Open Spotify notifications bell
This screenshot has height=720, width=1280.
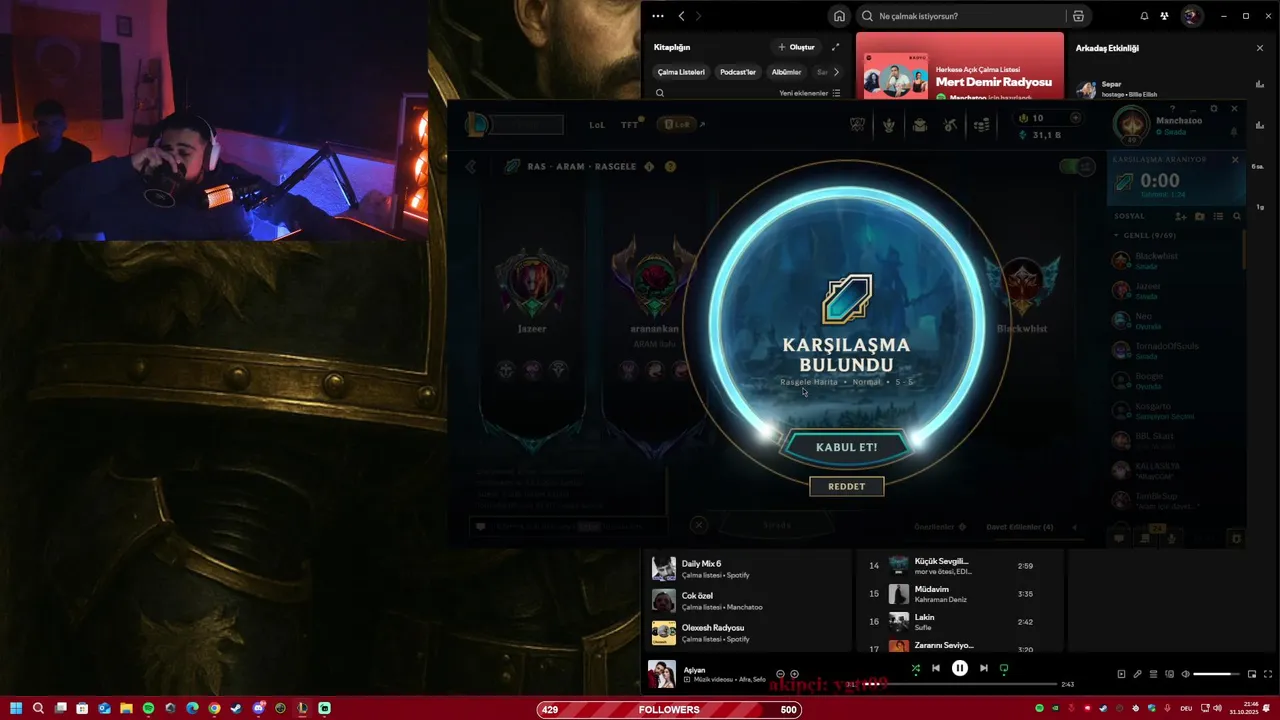(1144, 16)
